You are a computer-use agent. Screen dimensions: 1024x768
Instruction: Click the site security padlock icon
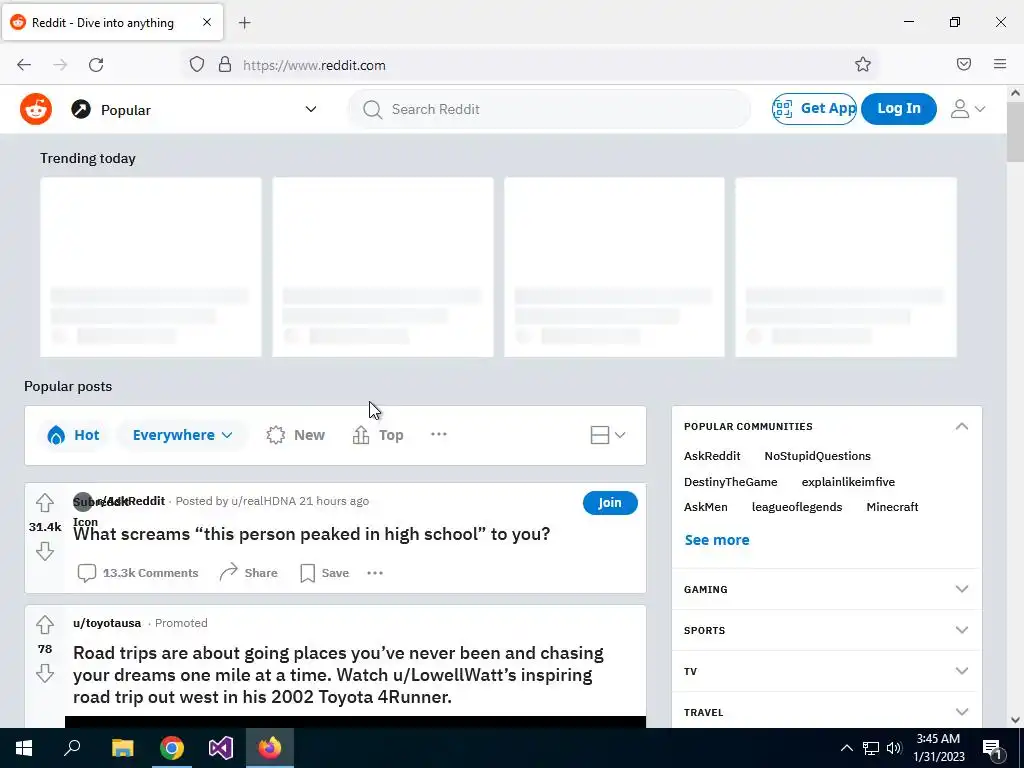point(225,64)
